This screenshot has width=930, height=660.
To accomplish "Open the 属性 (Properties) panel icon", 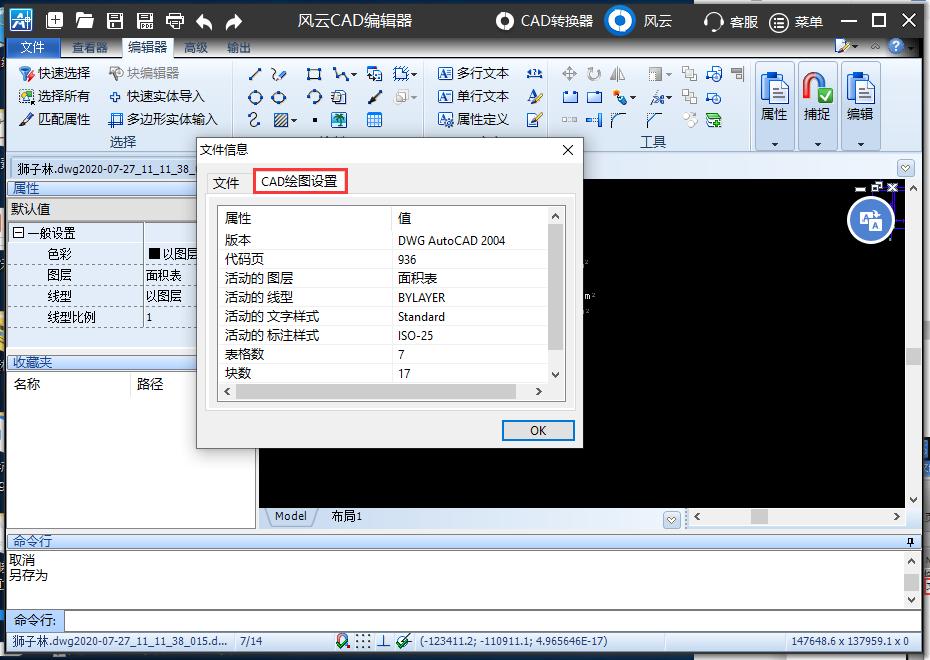I will click(x=773, y=90).
